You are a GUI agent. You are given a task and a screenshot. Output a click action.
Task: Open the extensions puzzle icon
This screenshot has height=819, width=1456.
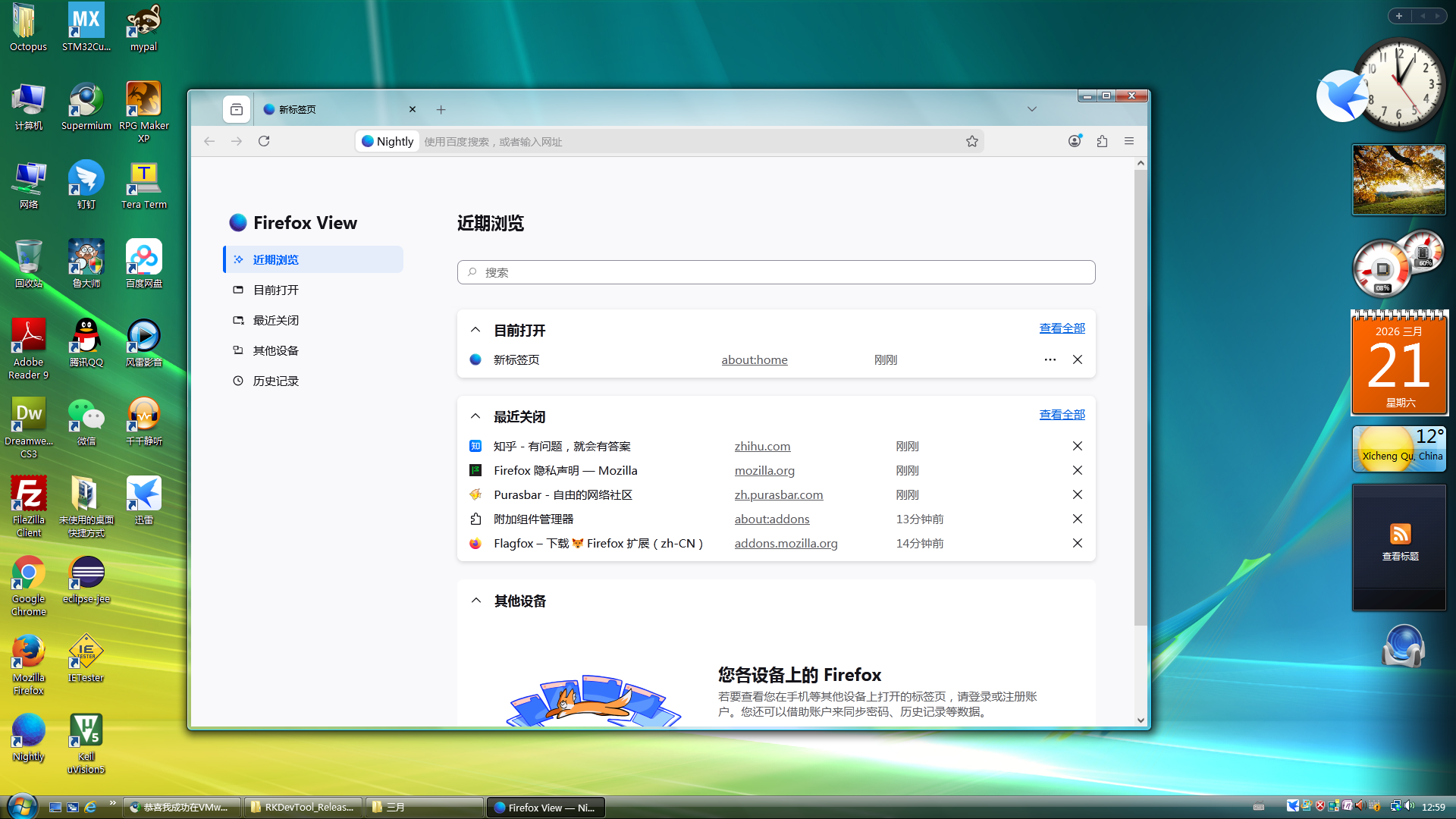coord(1102,141)
